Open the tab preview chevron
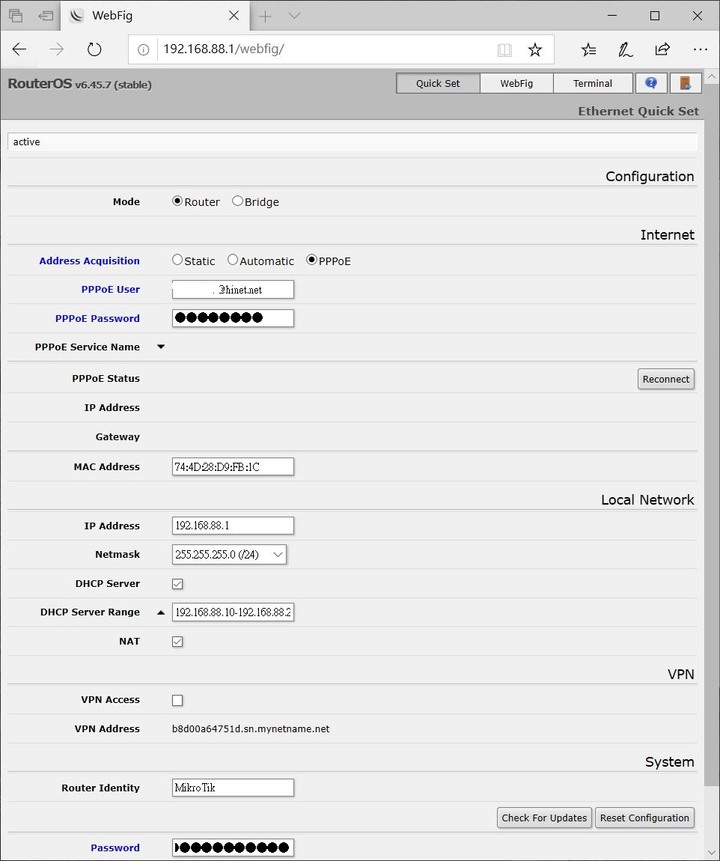 point(294,16)
